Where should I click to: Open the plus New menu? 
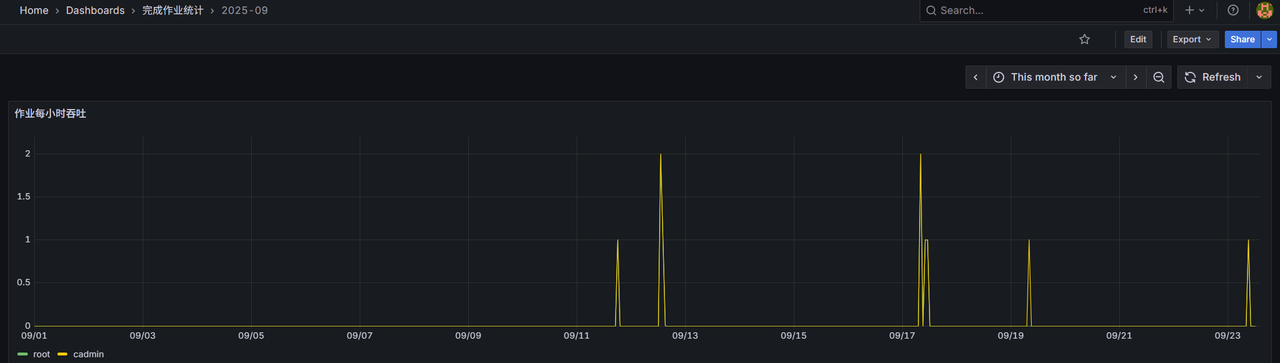[1194, 10]
